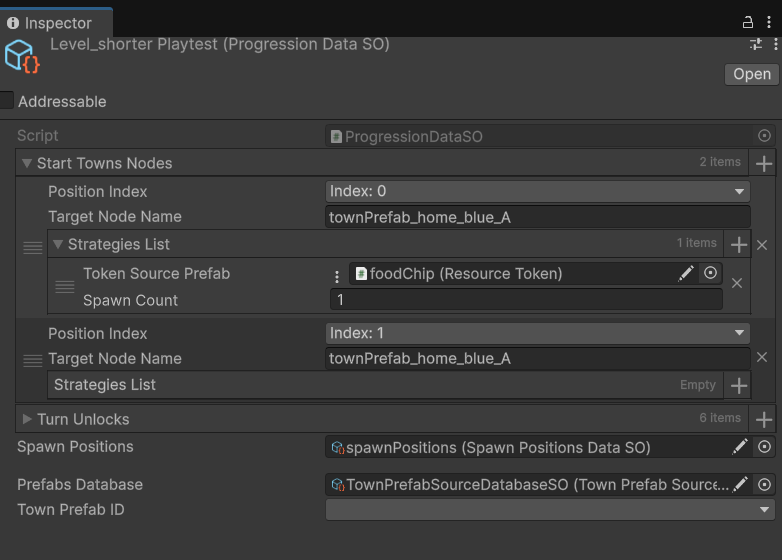The height and width of the screenshot is (560, 782).
Task: Add strategy to the empty Strategies List
Action: [739, 385]
